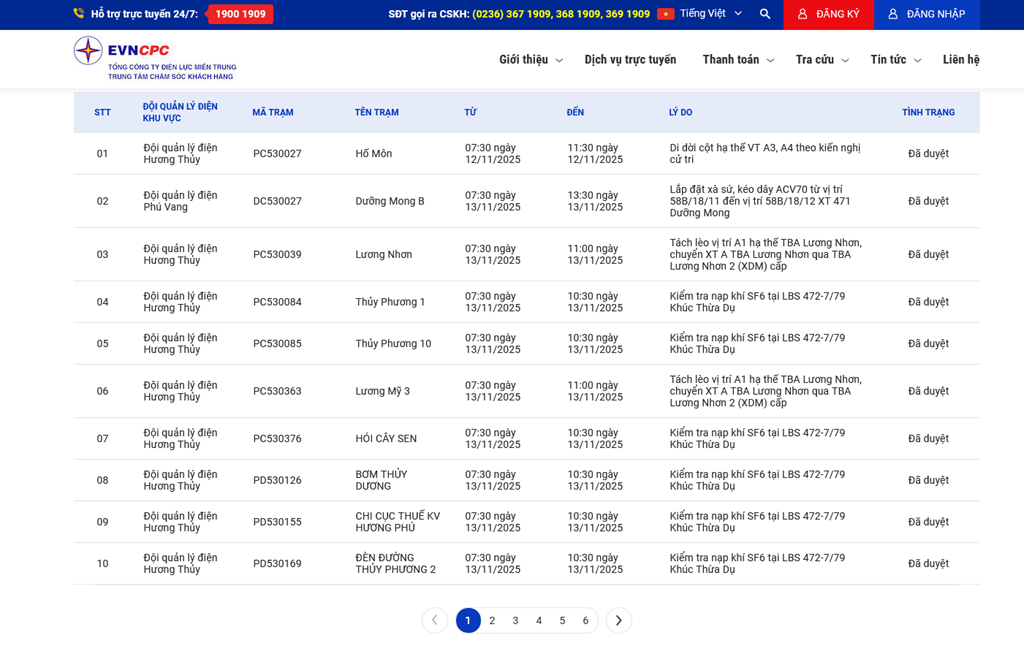
Task: Select row with station Hồ Môn
Action: point(373,154)
